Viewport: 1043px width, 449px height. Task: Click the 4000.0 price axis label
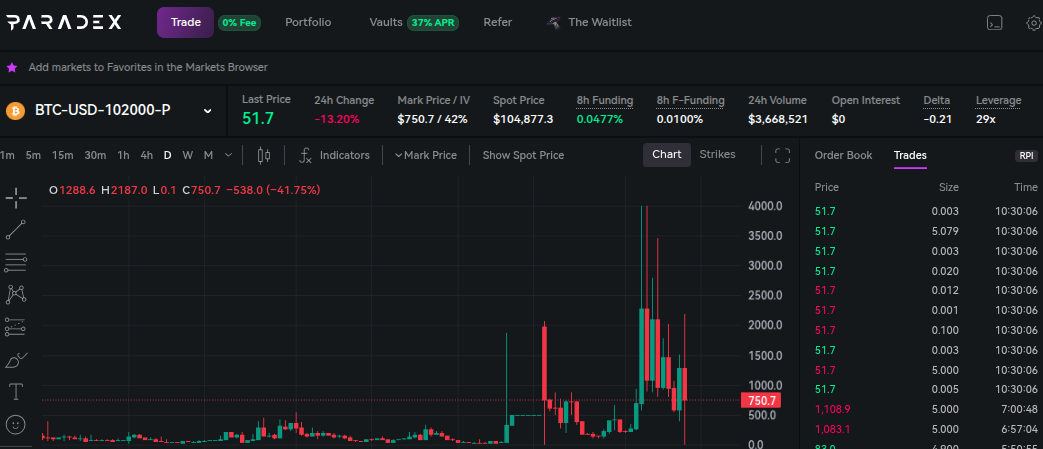[765, 206]
